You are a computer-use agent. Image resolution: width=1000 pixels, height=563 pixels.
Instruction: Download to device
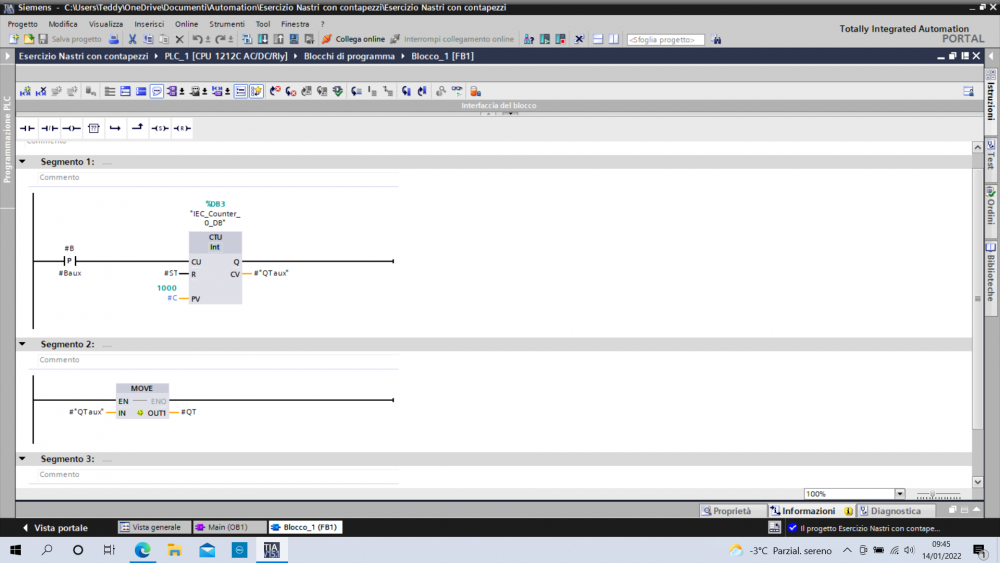pos(263,39)
